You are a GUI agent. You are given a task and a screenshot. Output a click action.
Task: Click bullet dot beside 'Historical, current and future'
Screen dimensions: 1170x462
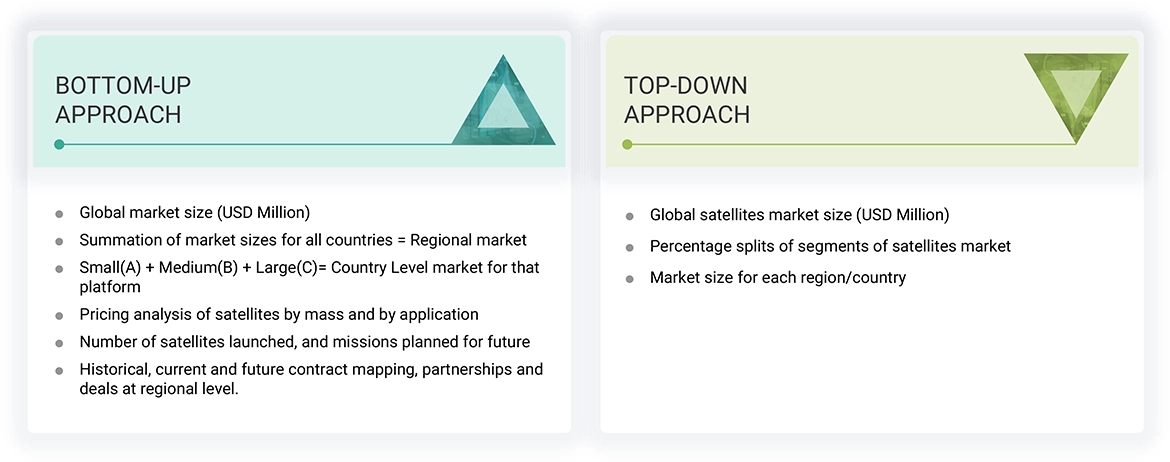point(60,371)
